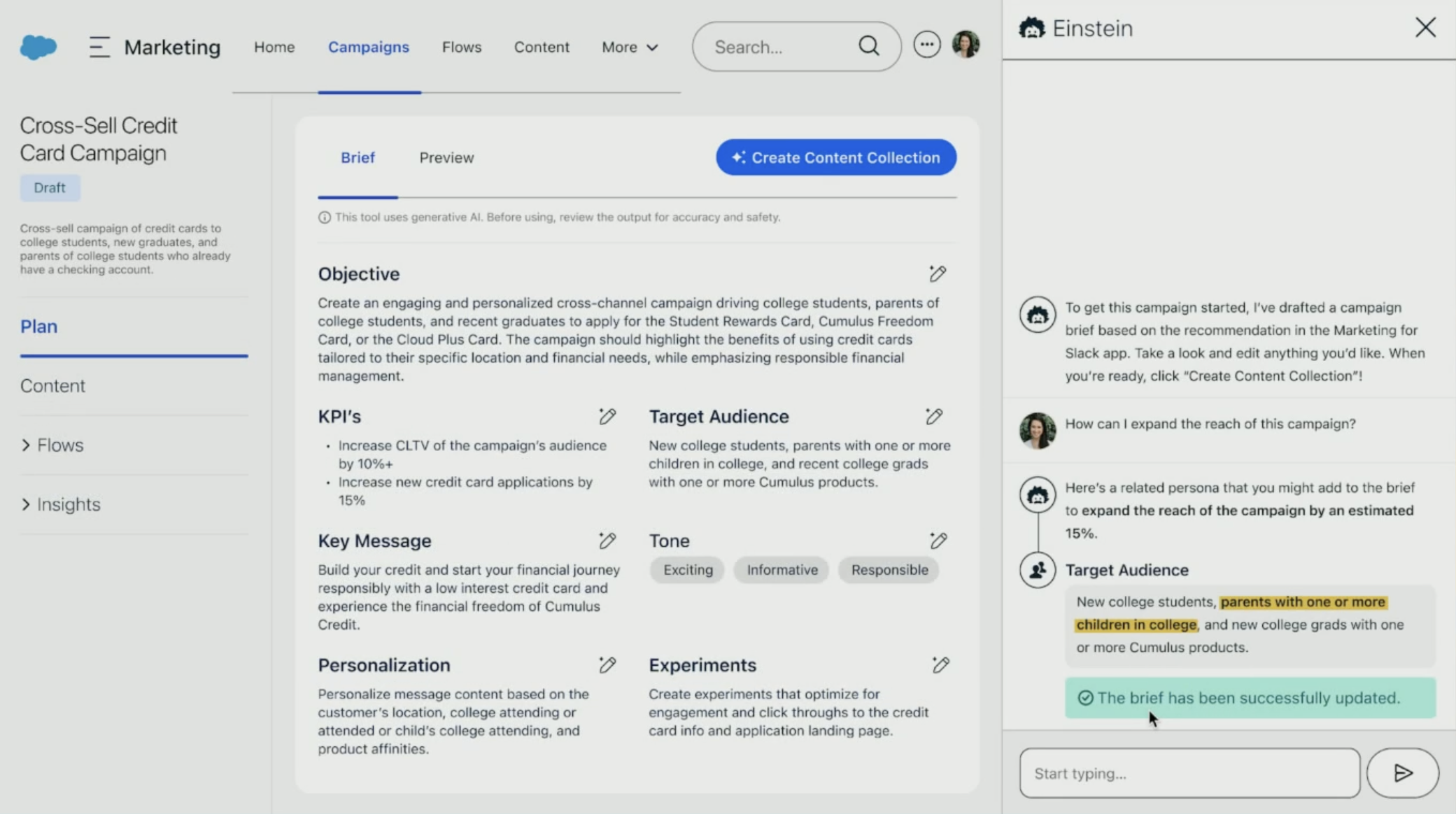1456x814 pixels.
Task: Click the Experiments heading
Action: tap(702, 665)
